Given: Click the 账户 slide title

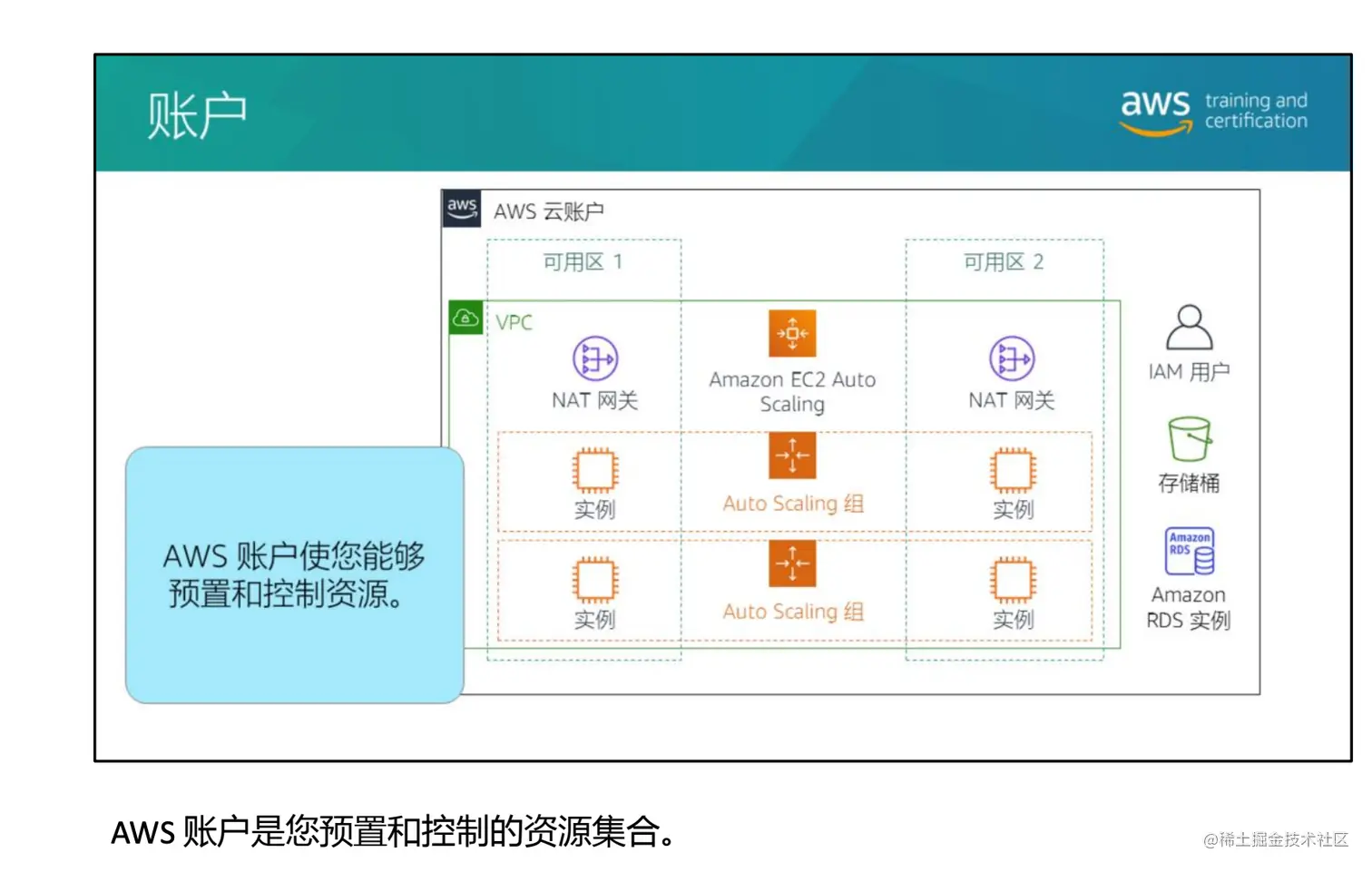Looking at the screenshot, I should [197, 115].
